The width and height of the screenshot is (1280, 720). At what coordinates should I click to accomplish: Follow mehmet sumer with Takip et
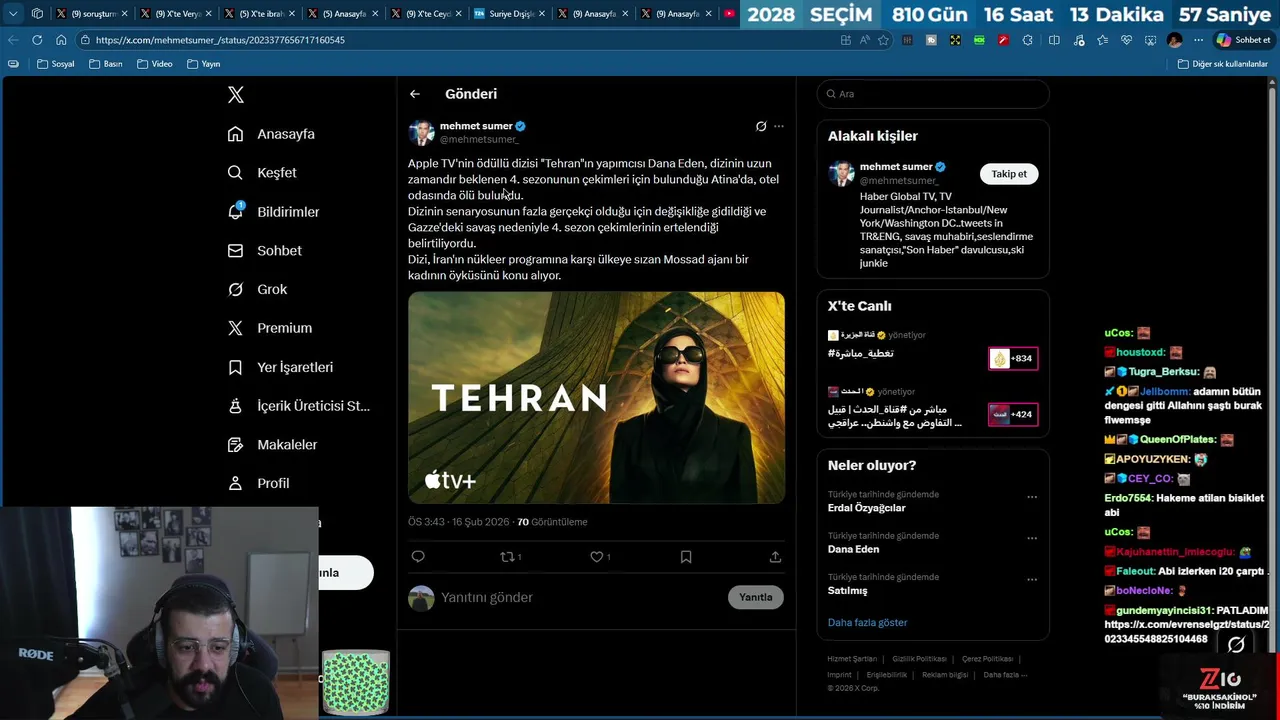coord(1009,174)
